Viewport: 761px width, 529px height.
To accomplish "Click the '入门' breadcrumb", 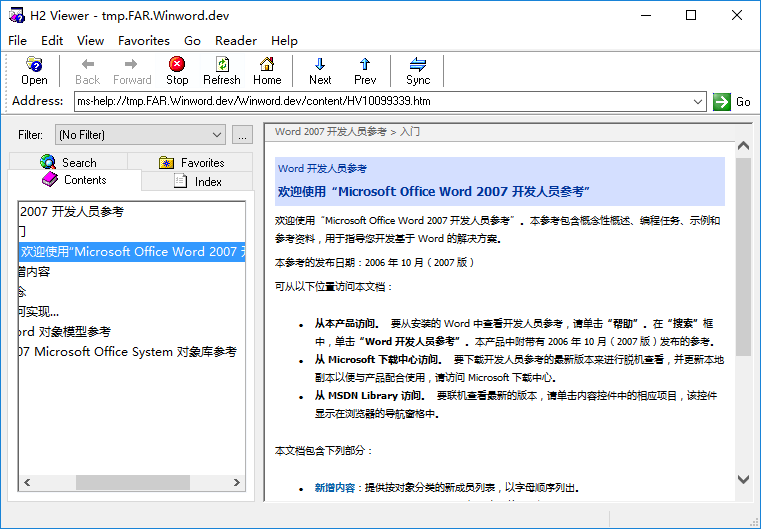I will (410, 132).
